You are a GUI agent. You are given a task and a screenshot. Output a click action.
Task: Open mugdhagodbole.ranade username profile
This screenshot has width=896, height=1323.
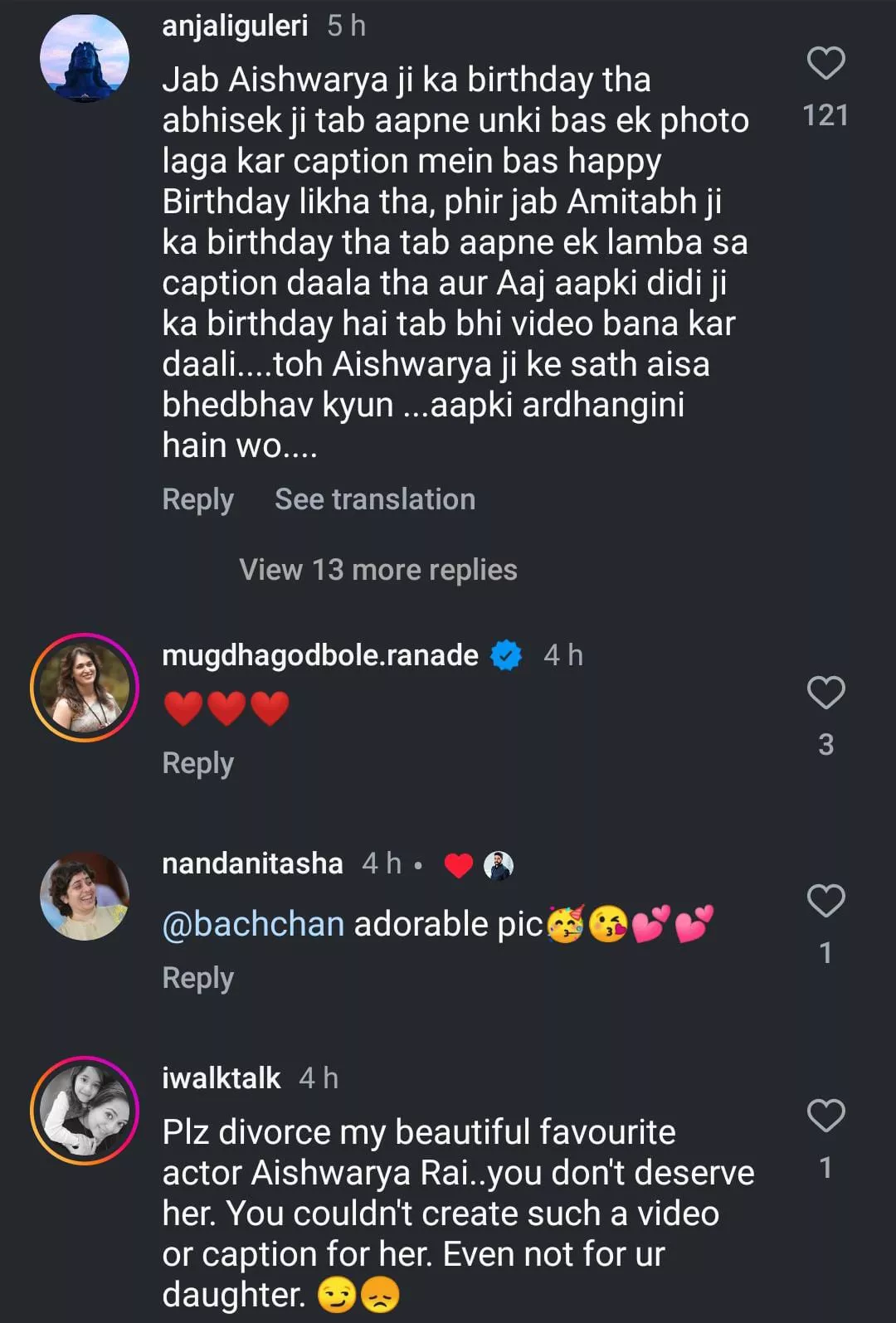320,655
